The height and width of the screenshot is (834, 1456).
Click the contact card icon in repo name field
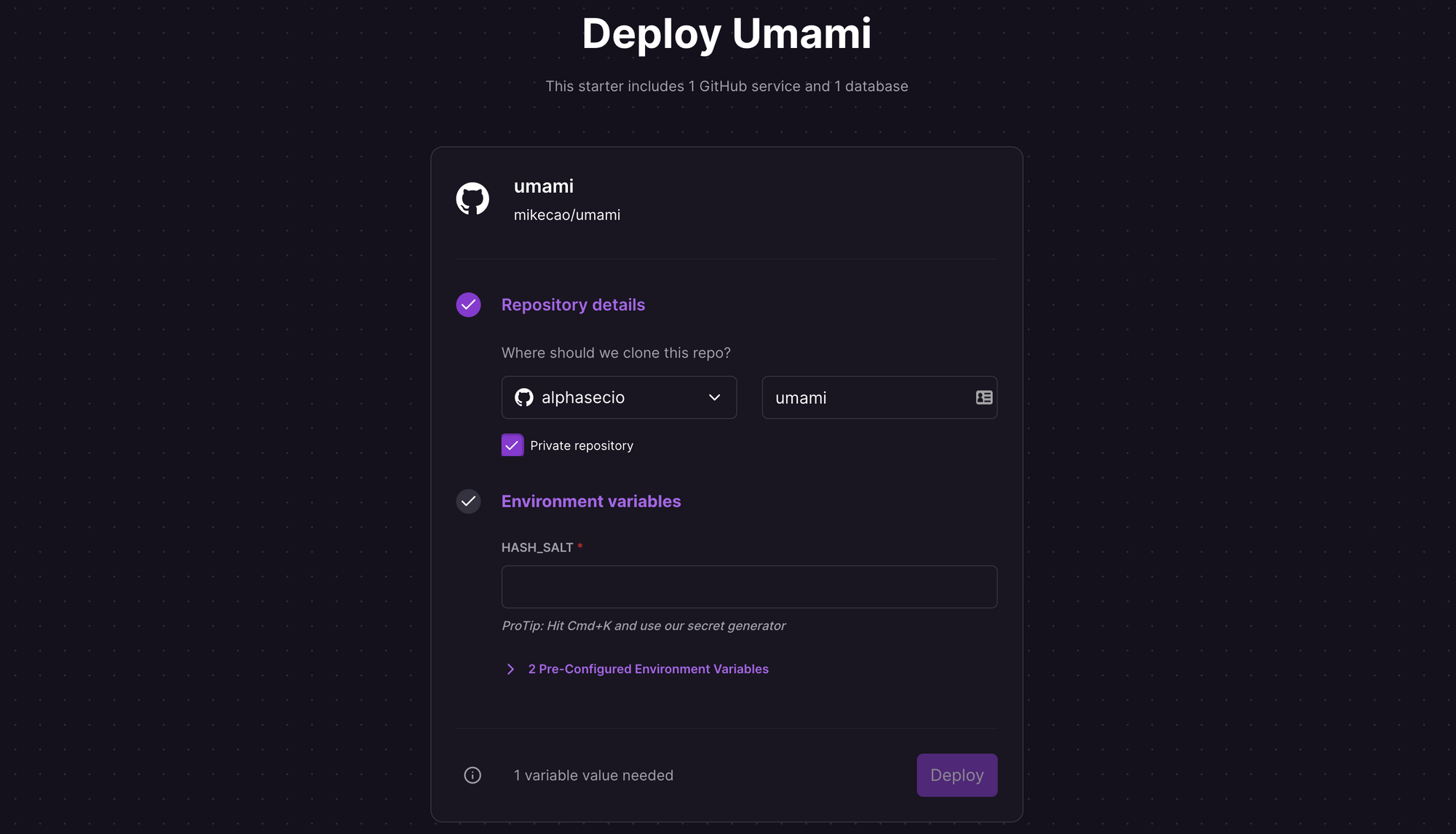click(x=984, y=397)
